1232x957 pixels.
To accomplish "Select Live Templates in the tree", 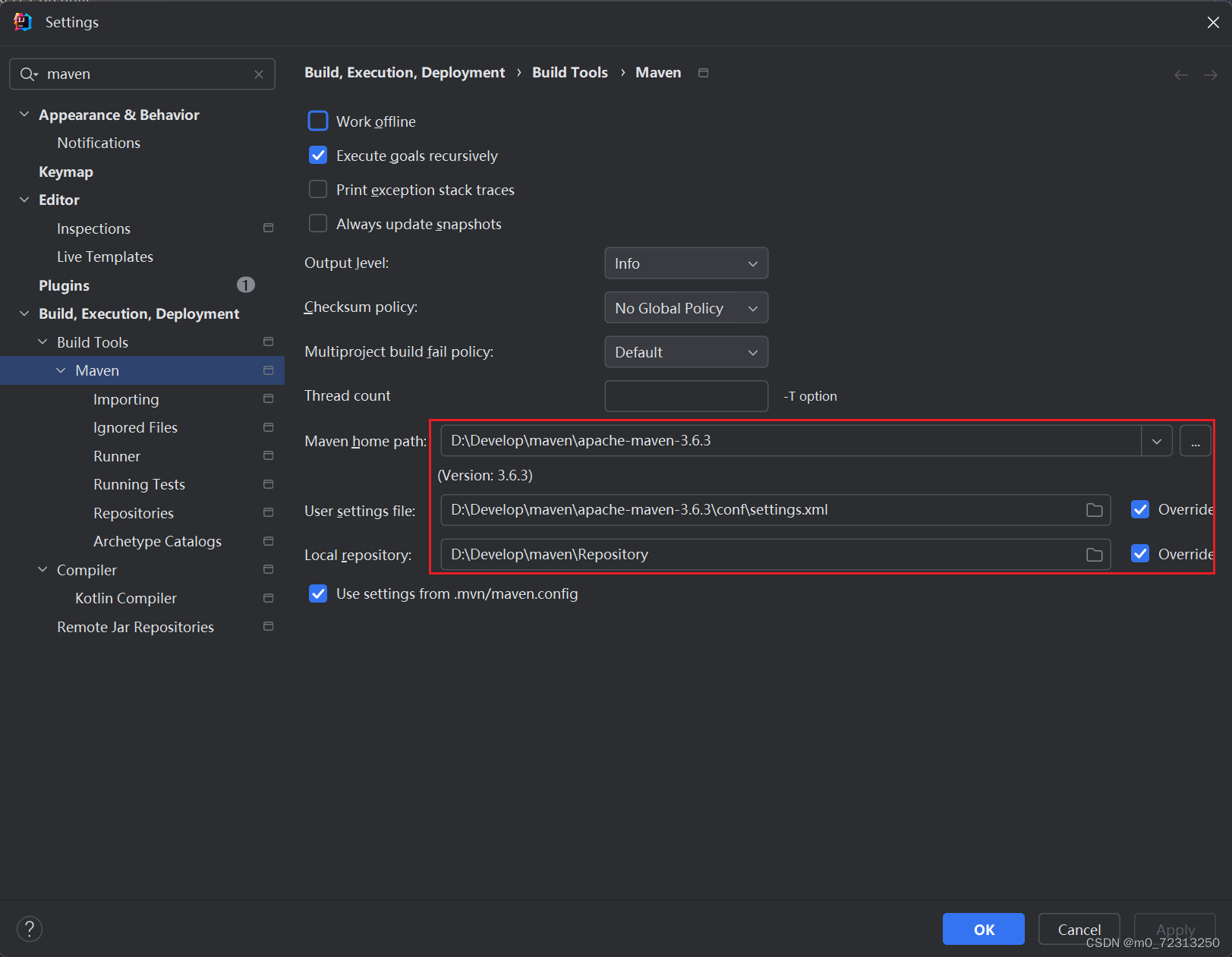I will 105,257.
